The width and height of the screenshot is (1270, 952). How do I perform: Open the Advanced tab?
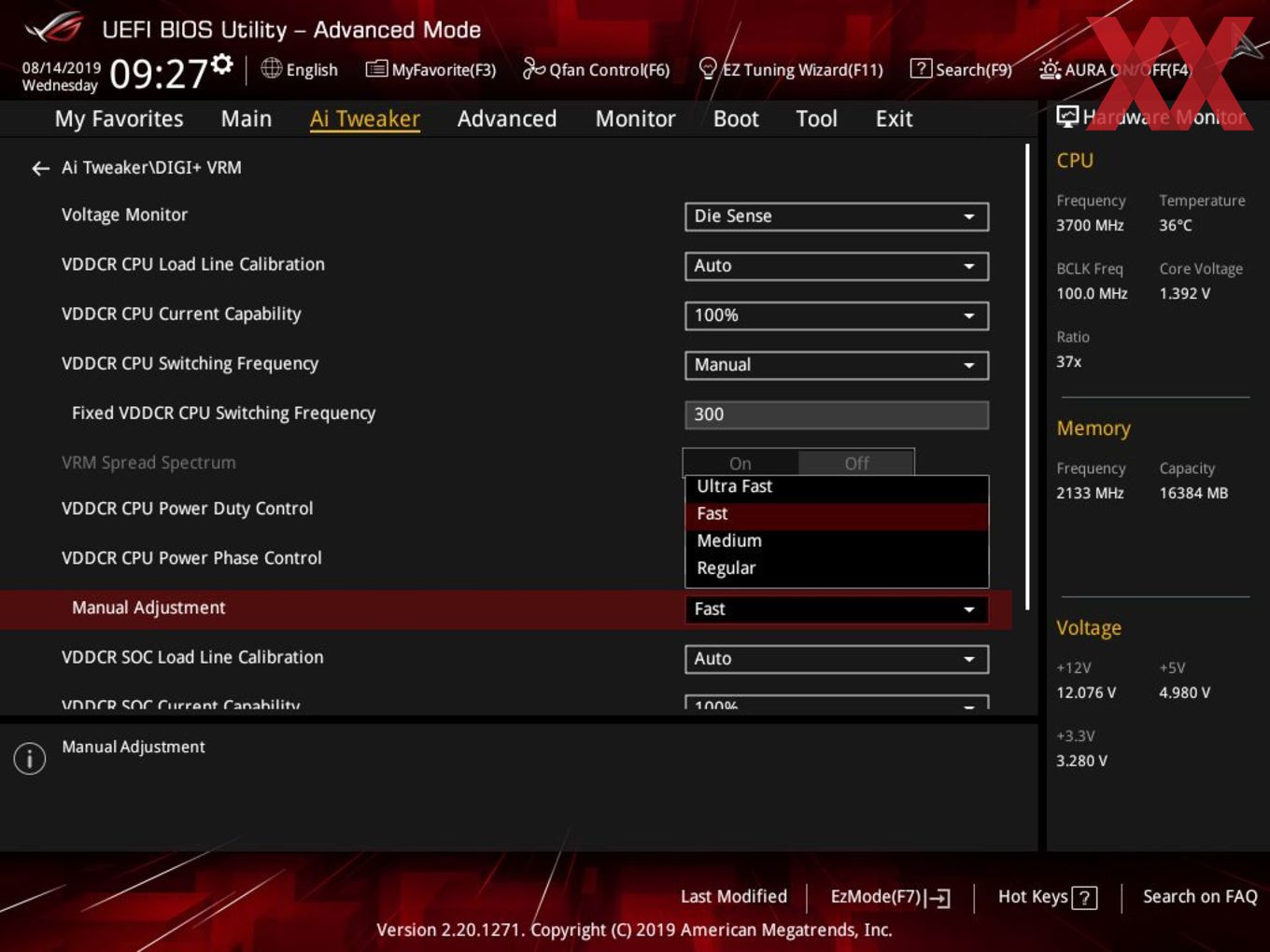tap(507, 119)
